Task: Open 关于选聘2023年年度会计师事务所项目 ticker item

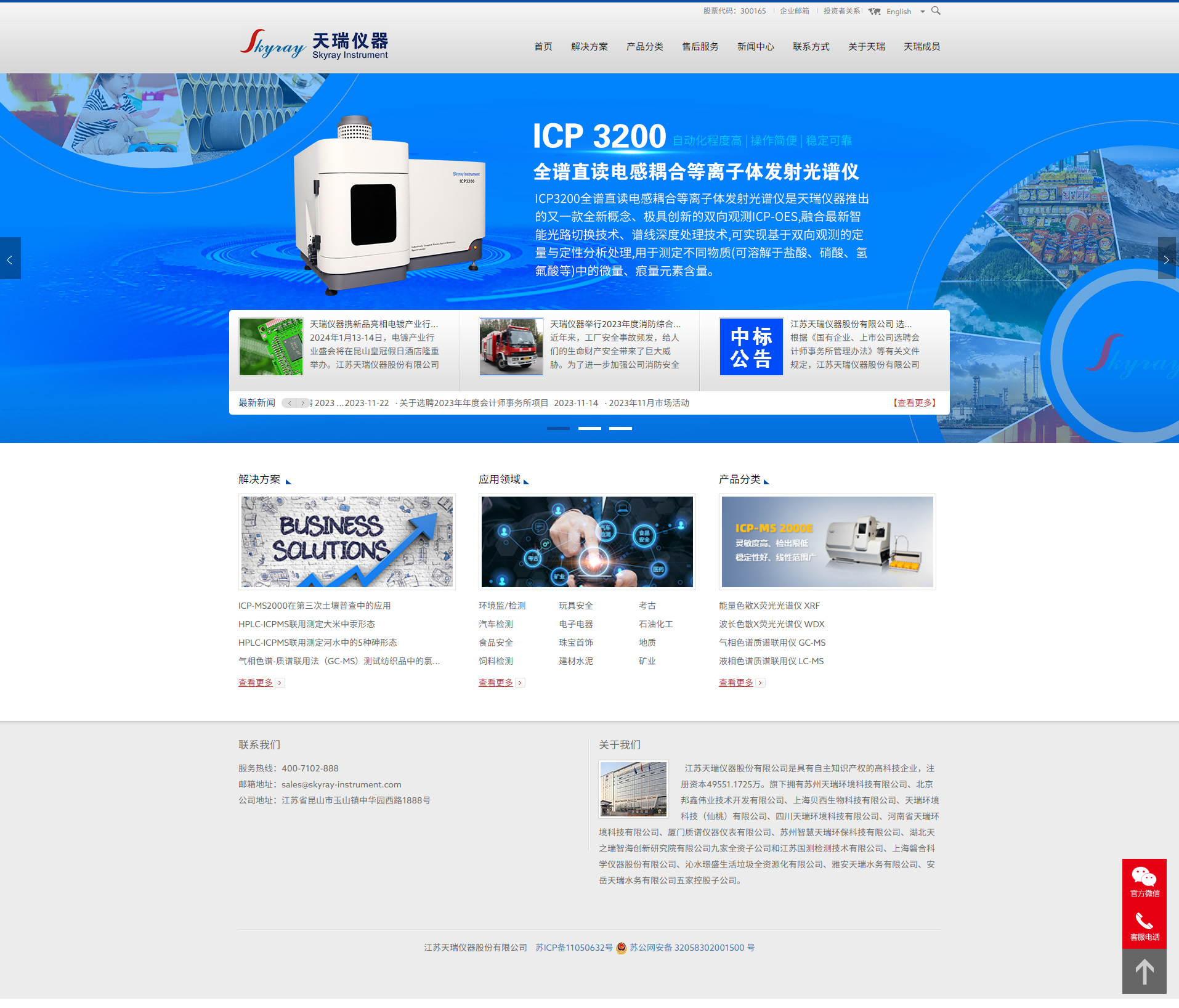Action: [474, 403]
